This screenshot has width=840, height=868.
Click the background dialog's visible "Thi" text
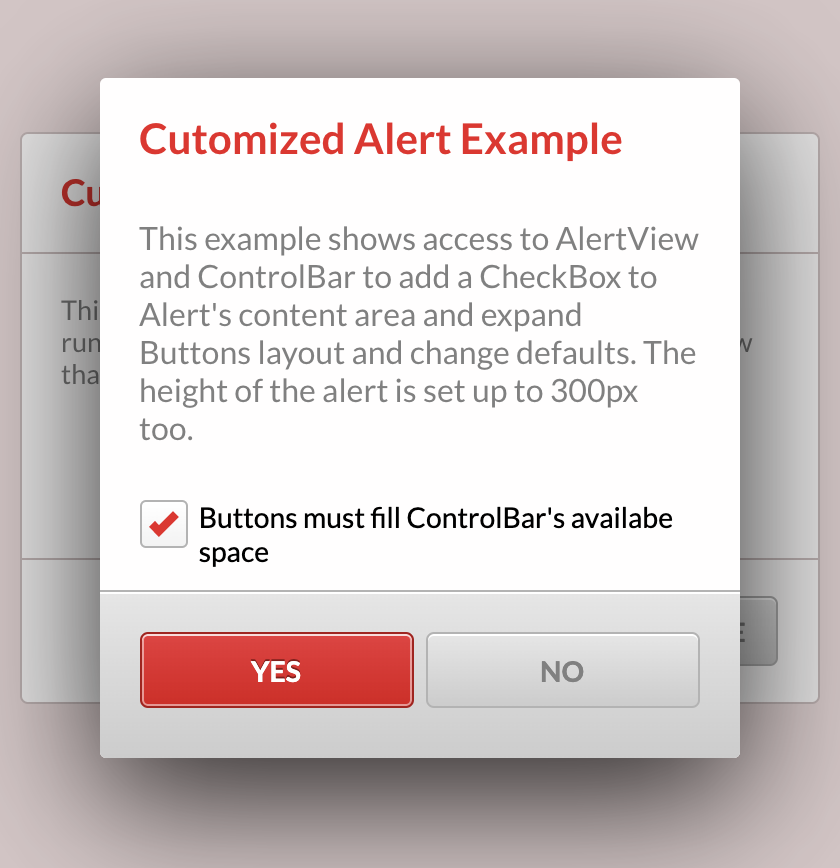coord(80,310)
